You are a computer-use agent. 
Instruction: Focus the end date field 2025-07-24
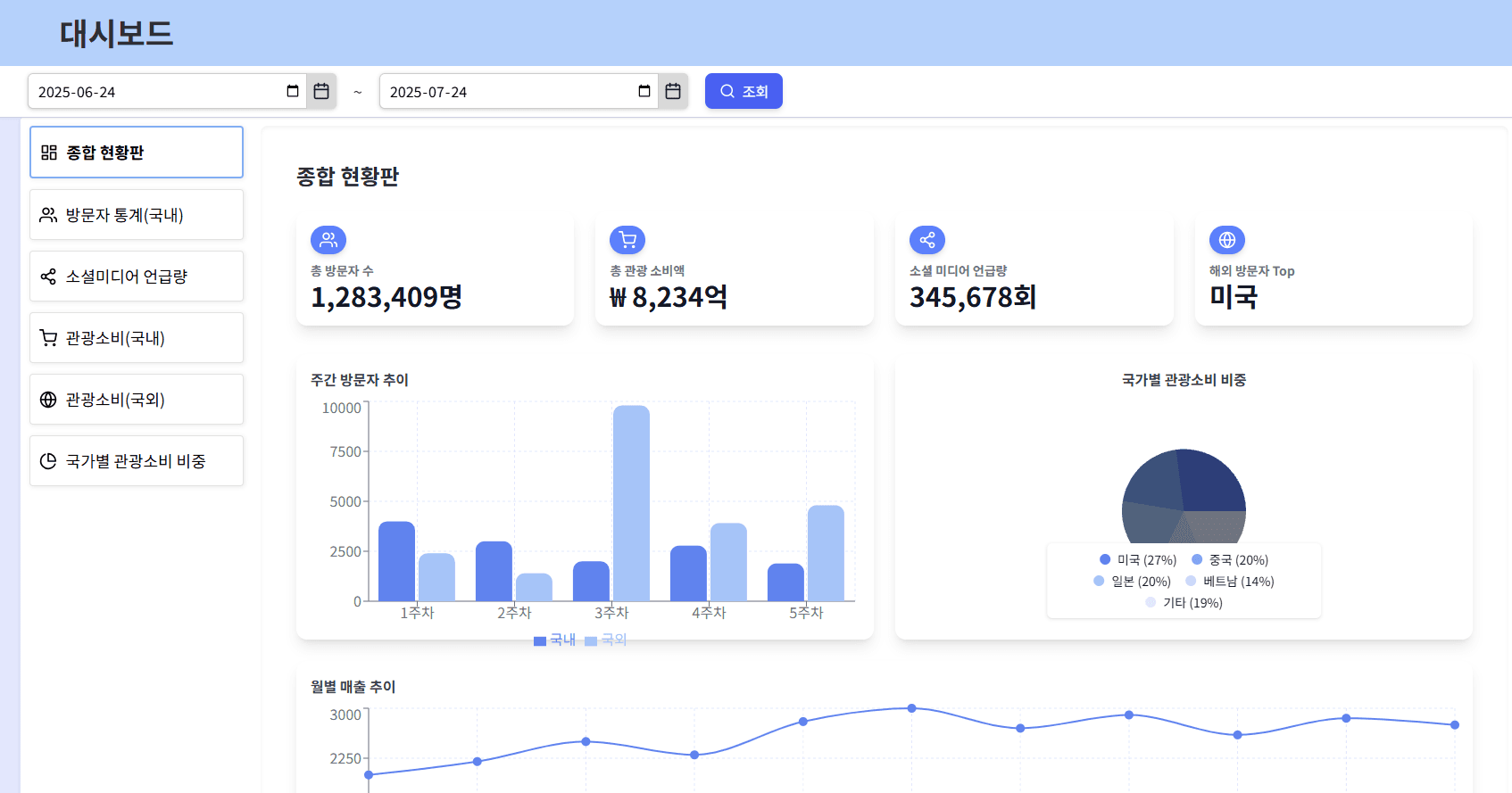pos(519,91)
